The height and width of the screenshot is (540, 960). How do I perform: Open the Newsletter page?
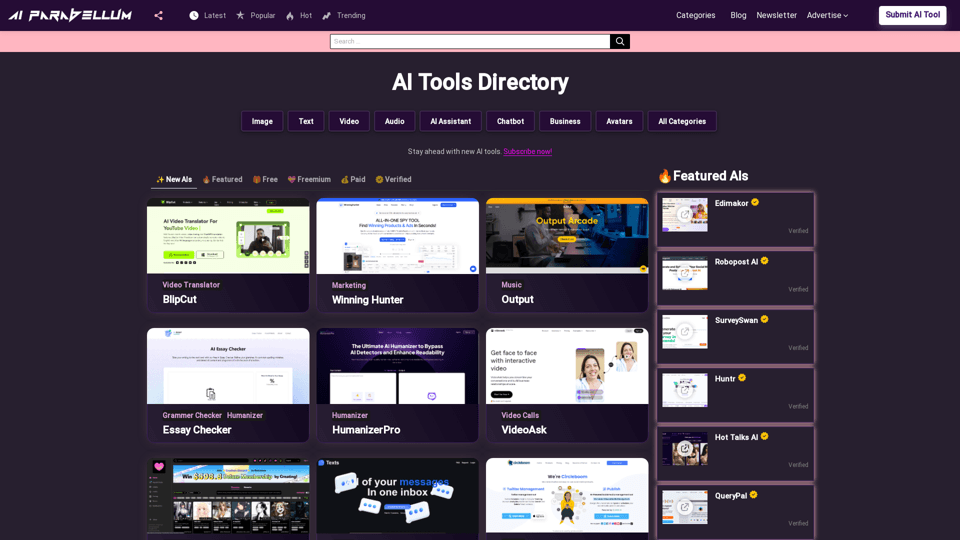click(776, 15)
